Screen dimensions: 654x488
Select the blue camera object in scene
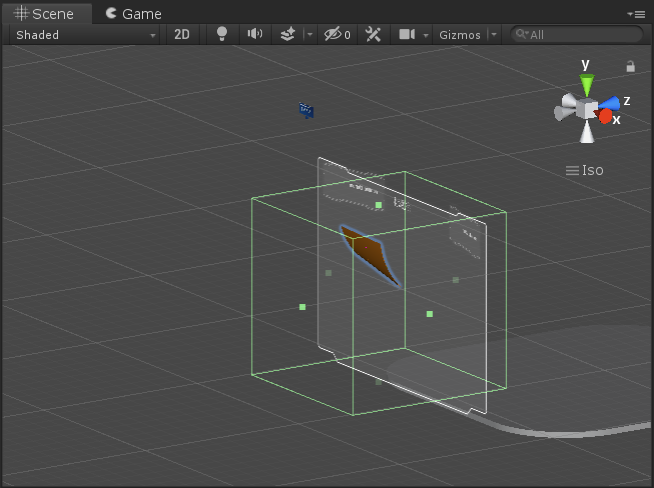pyautogui.click(x=306, y=110)
